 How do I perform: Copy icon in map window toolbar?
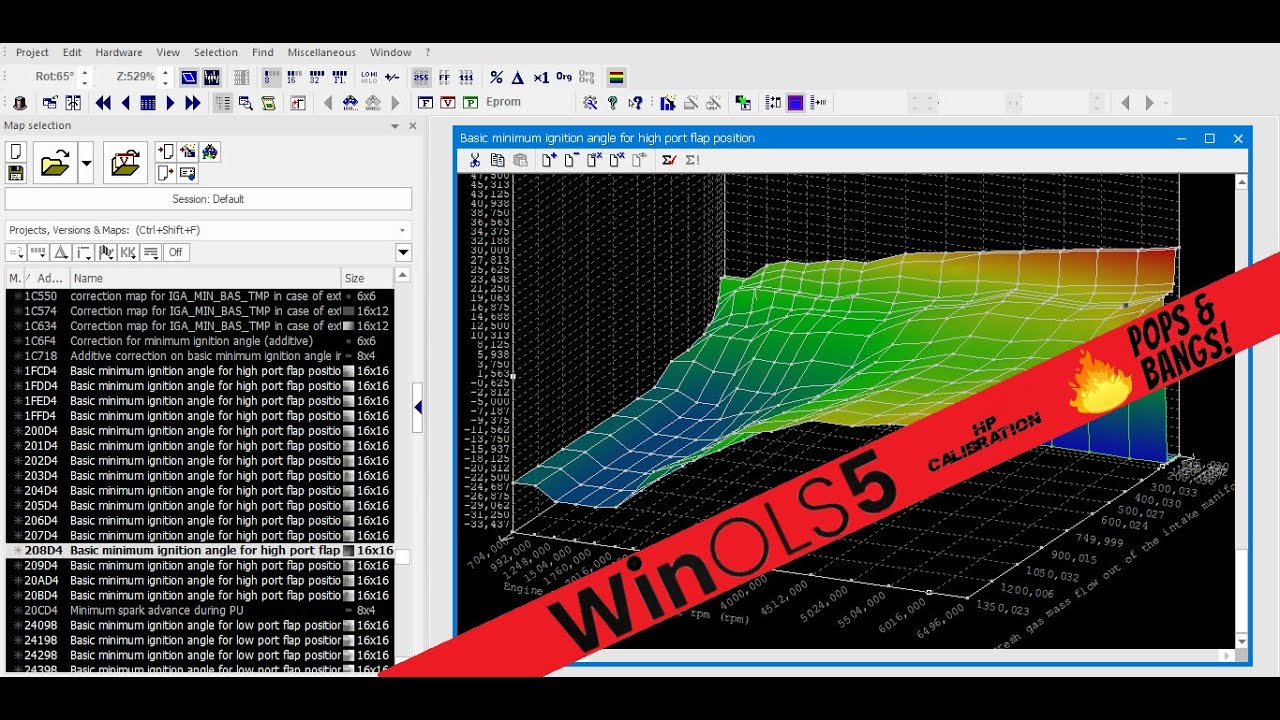pyautogui.click(x=497, y=160)
